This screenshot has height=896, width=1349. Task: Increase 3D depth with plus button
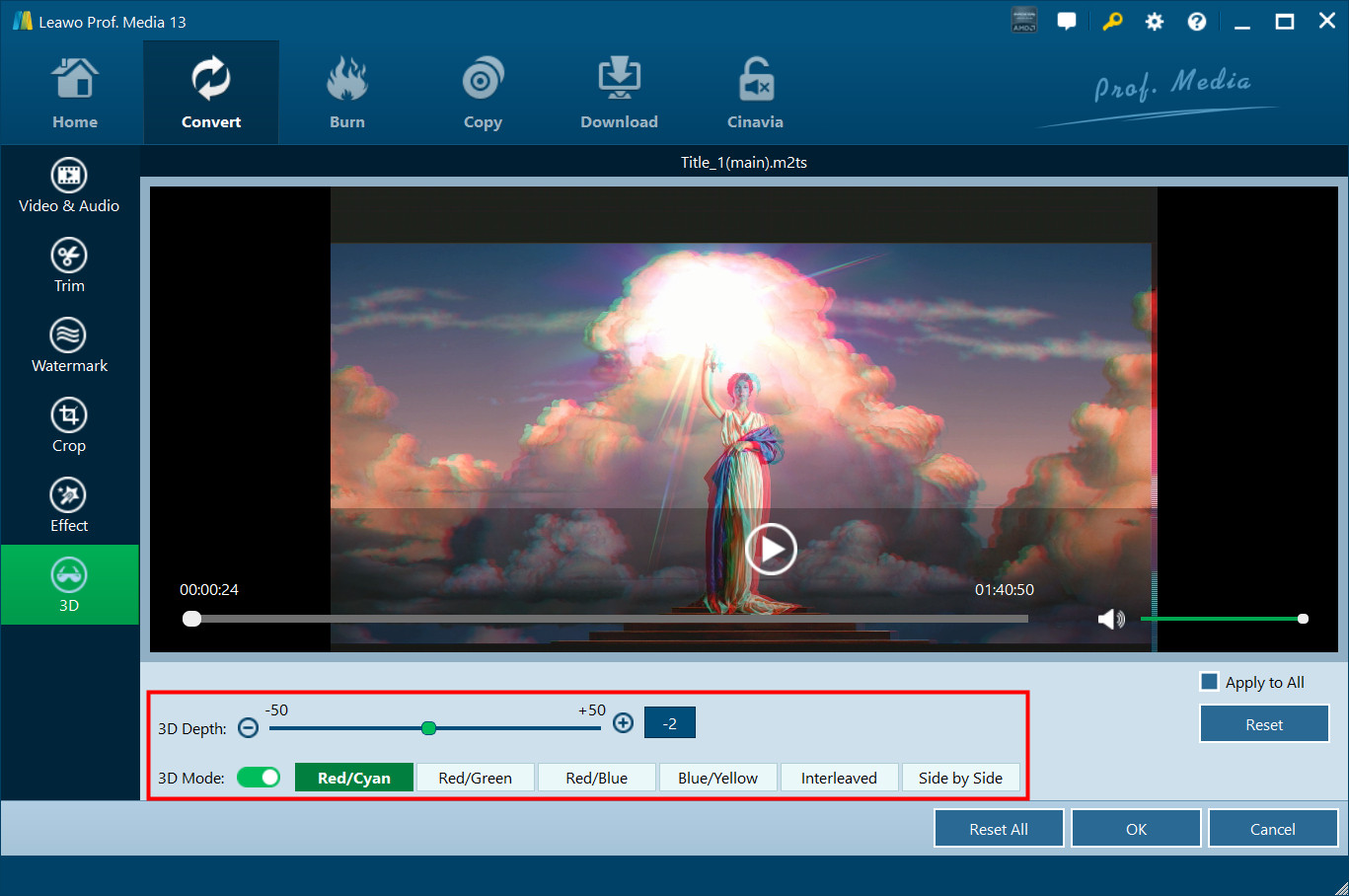point(623,723)
